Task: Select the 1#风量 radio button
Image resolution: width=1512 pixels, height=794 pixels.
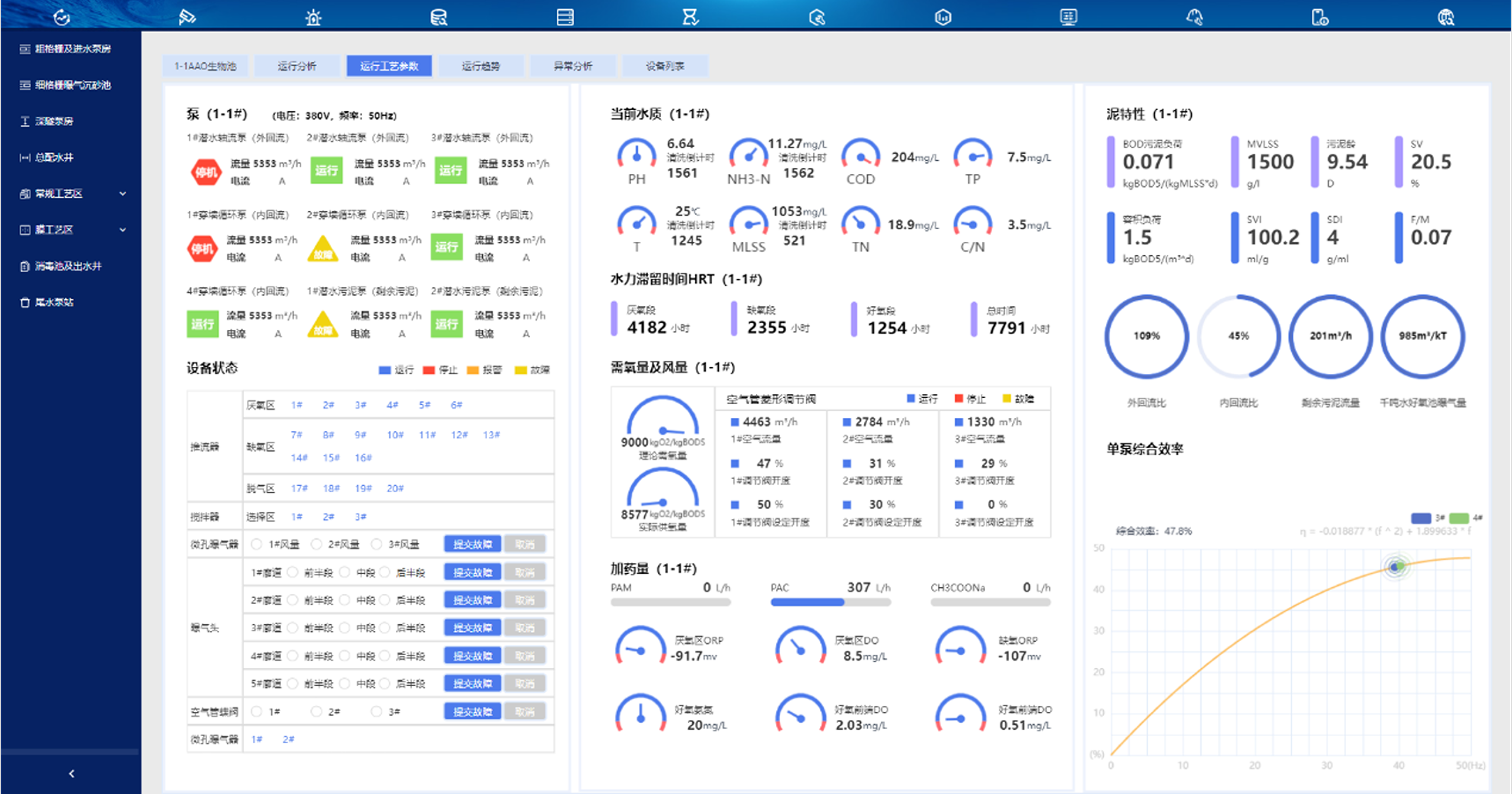Action: pos(257,544)
